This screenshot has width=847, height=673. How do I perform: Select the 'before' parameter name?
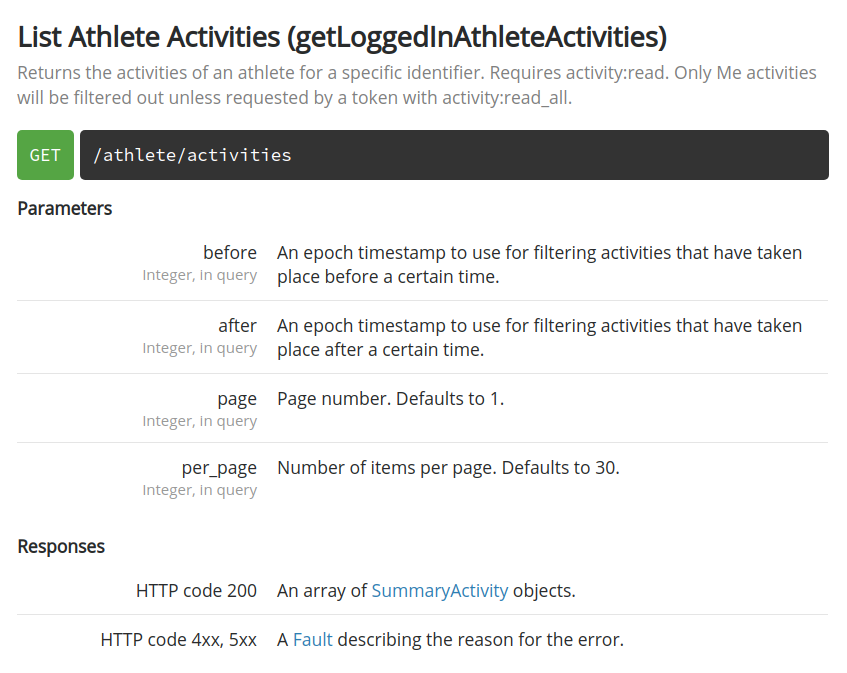(230, 253)
